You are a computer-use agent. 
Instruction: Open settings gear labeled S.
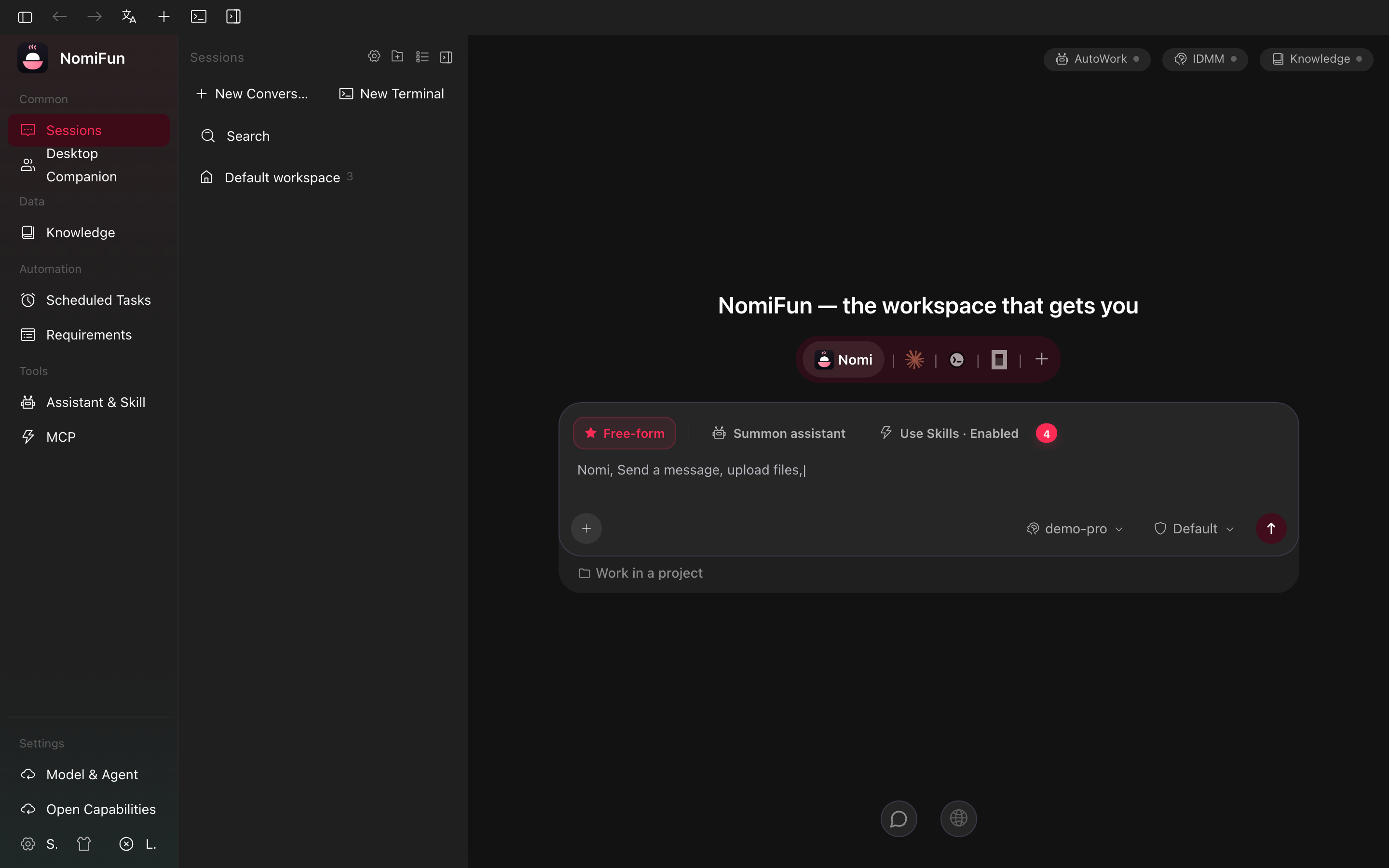[39, 844]
